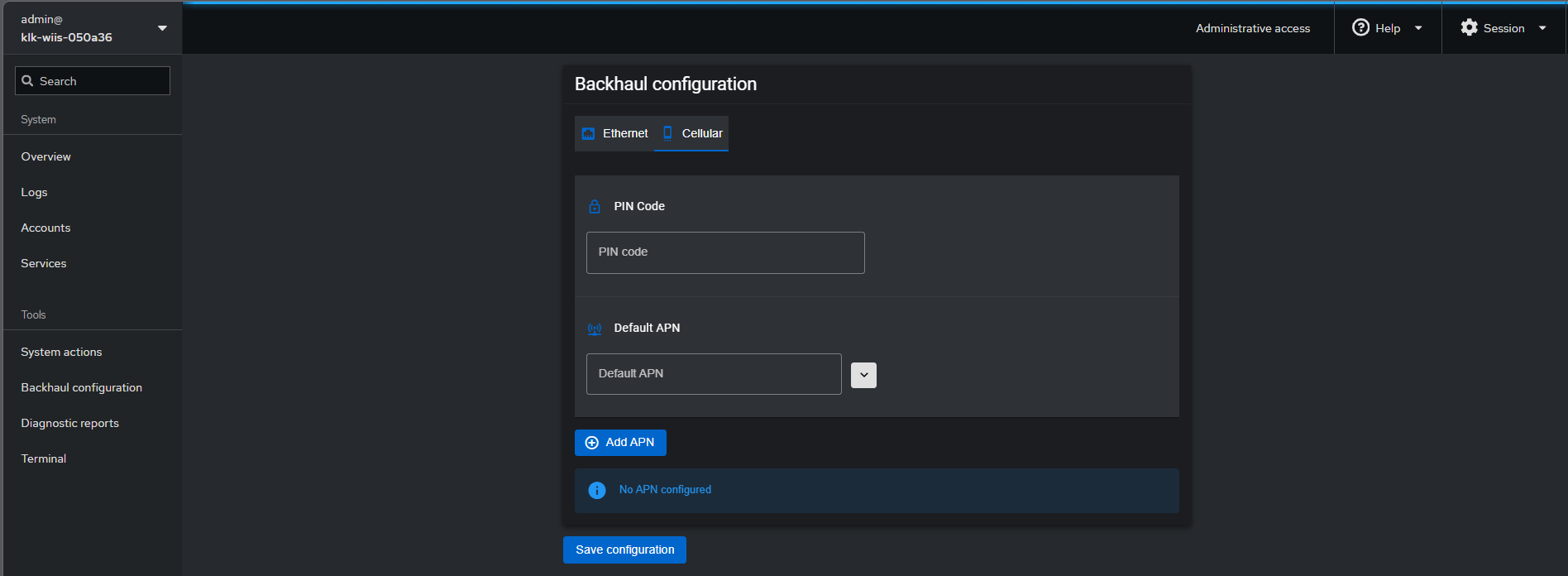Click the Backhaul configuration page heading

(x=666, y=84)
